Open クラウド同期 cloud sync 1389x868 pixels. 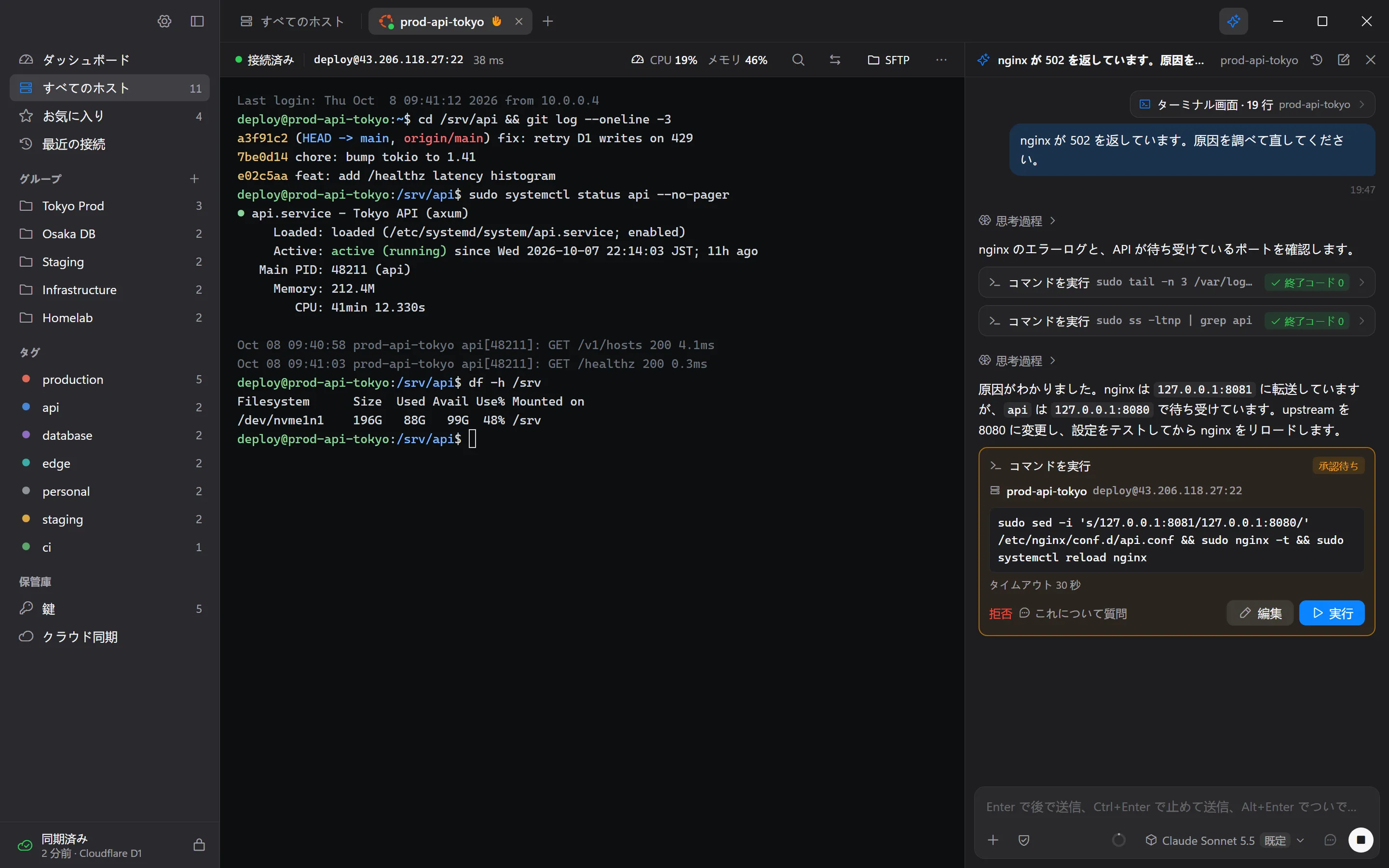[x=109, y=637]
